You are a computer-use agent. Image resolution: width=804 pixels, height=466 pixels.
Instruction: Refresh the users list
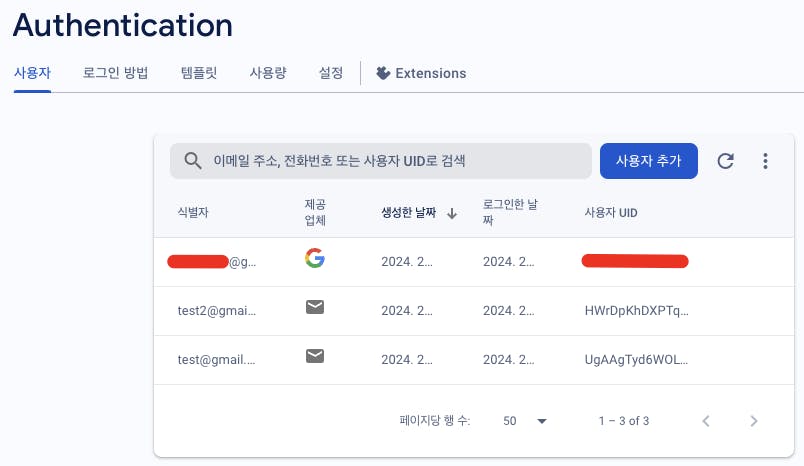pos(726,161)
